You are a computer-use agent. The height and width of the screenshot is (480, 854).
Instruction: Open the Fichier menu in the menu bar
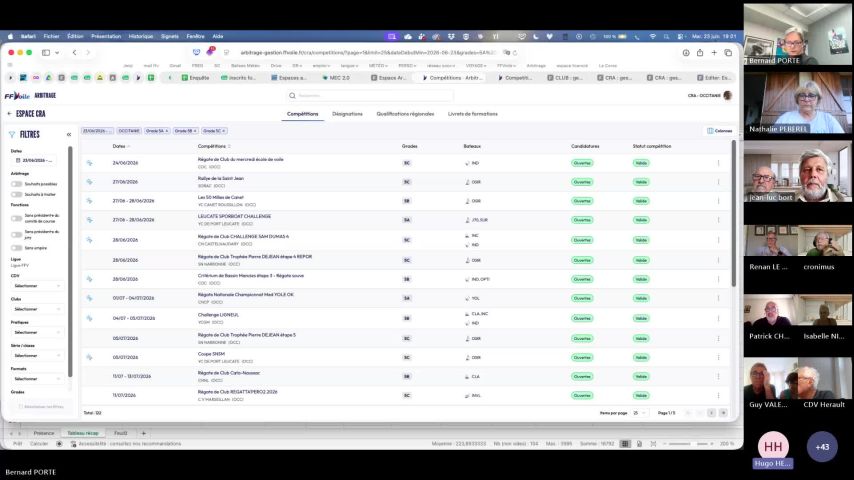tap(51, 37)
